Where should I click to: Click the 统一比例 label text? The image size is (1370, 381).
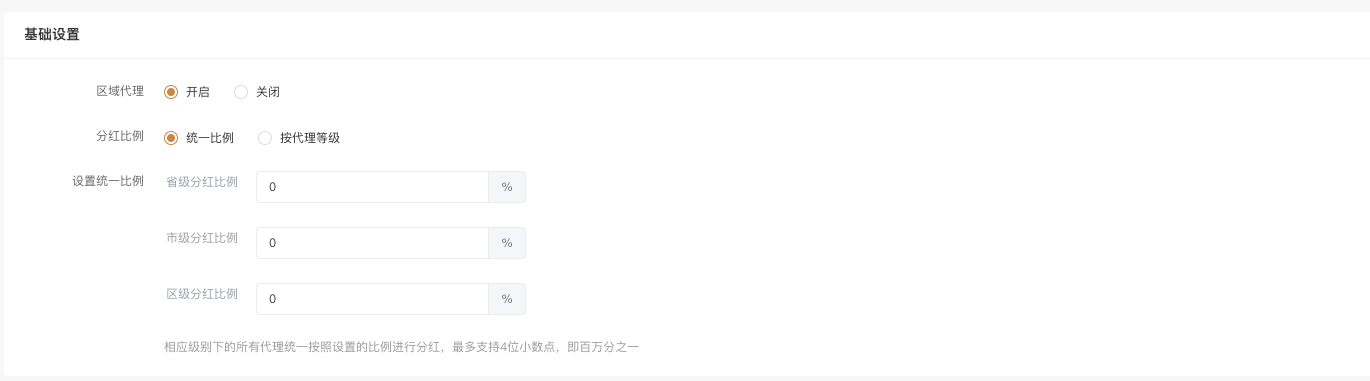(210, 138)
